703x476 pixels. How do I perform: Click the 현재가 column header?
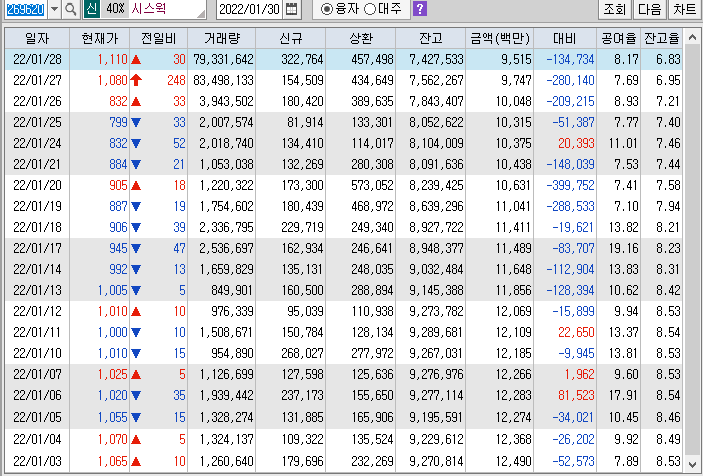tap(100, 39)
